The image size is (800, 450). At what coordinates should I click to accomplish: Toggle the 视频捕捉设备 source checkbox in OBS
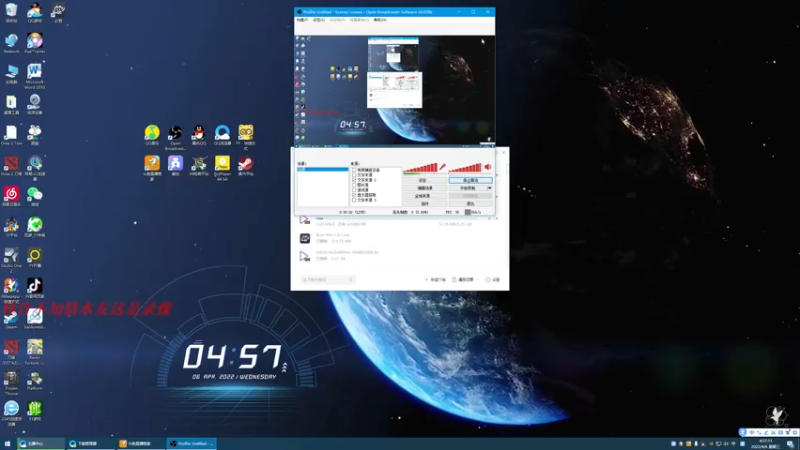(354, 170)
